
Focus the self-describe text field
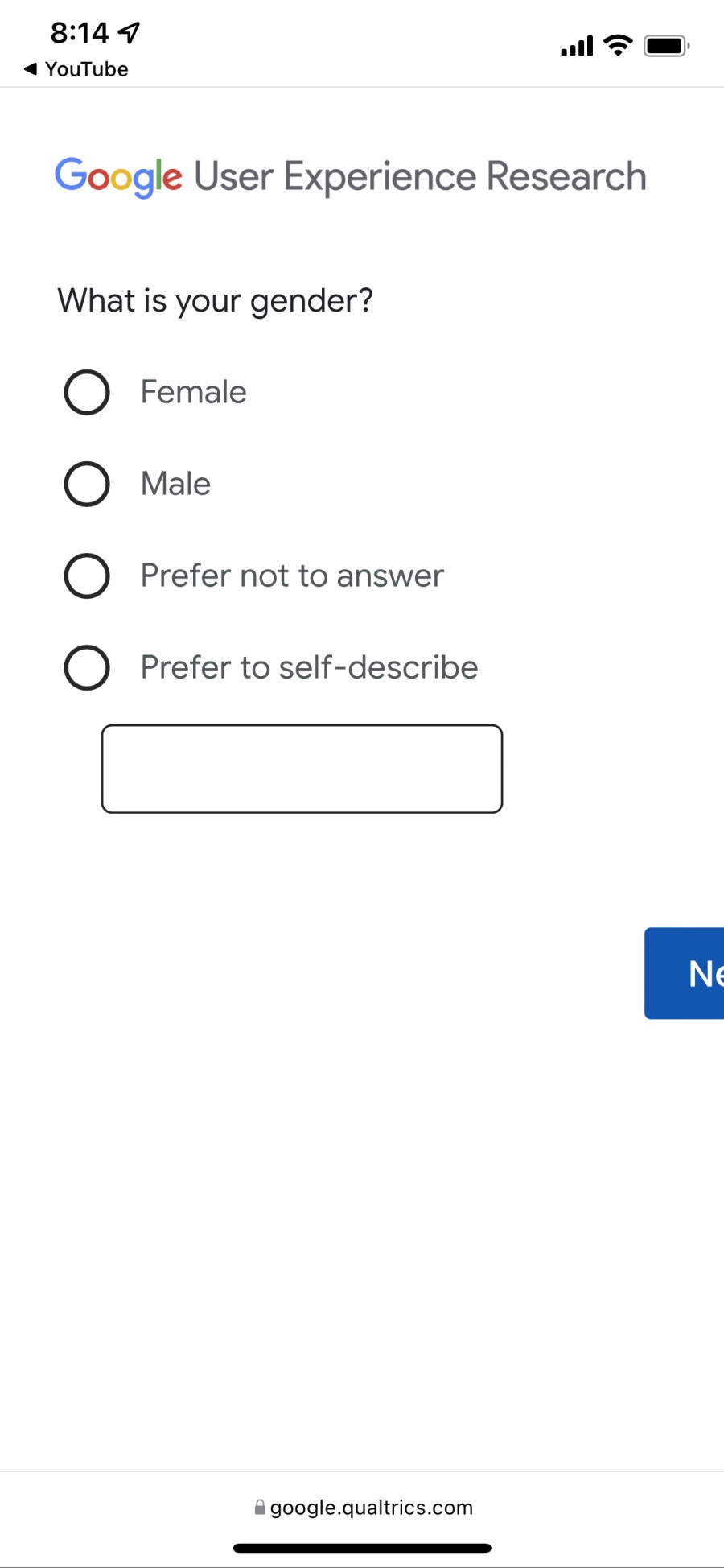pos(302,770)
